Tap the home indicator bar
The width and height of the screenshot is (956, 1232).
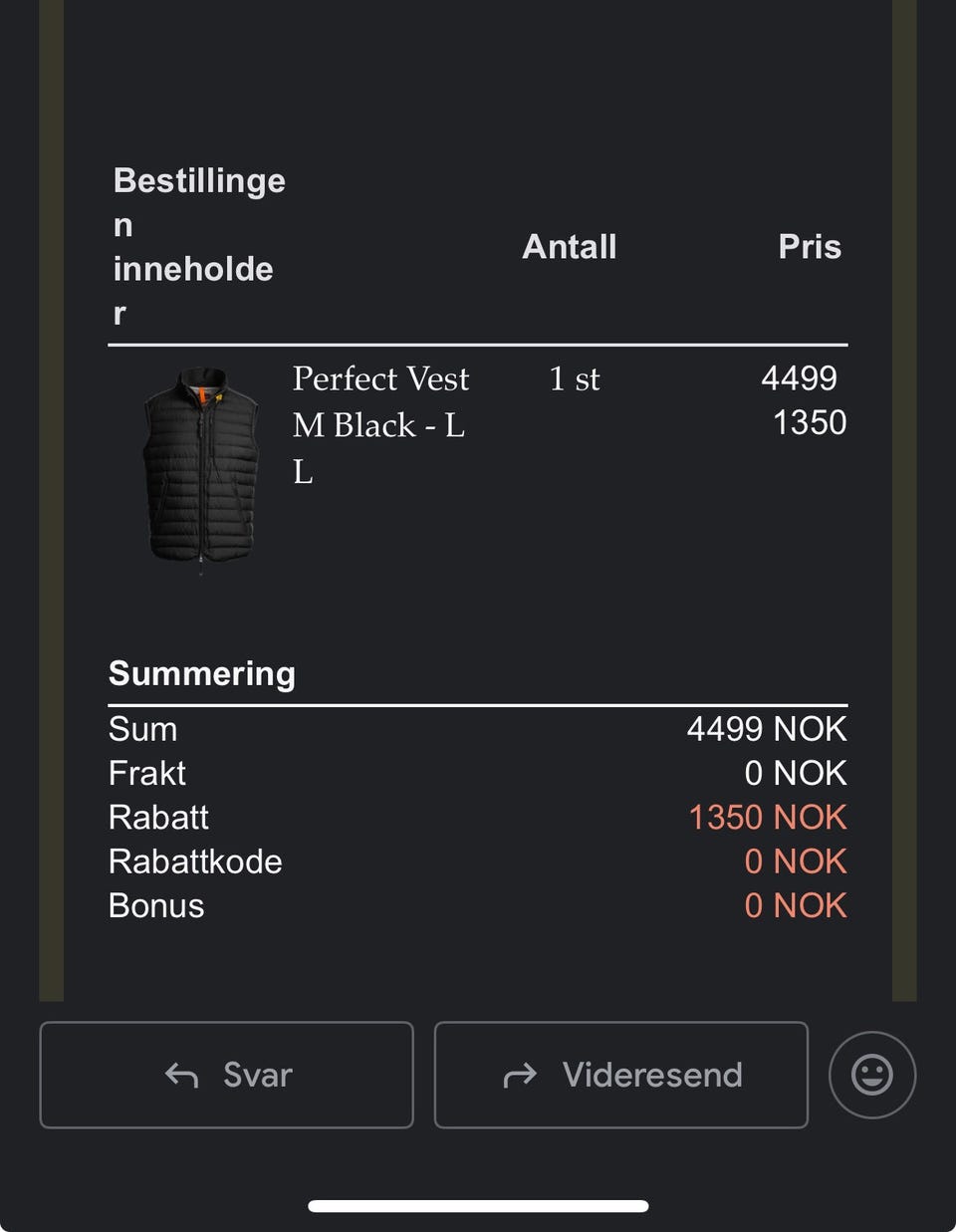(478, 1206)
